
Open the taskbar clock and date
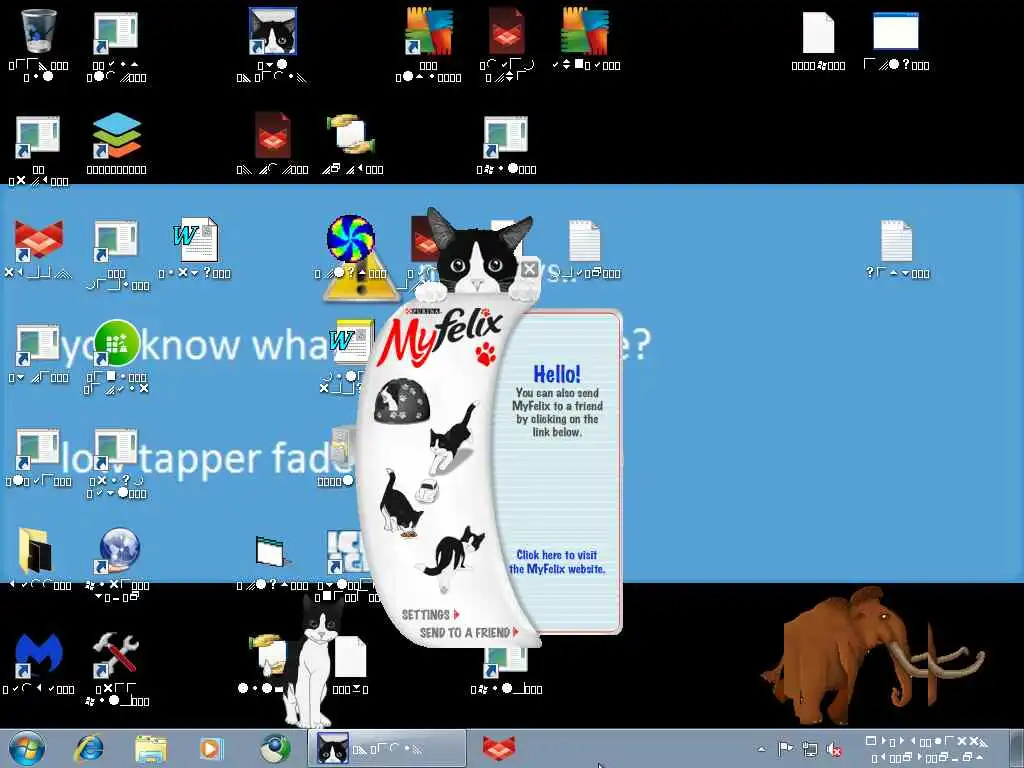tap(927, 749)
